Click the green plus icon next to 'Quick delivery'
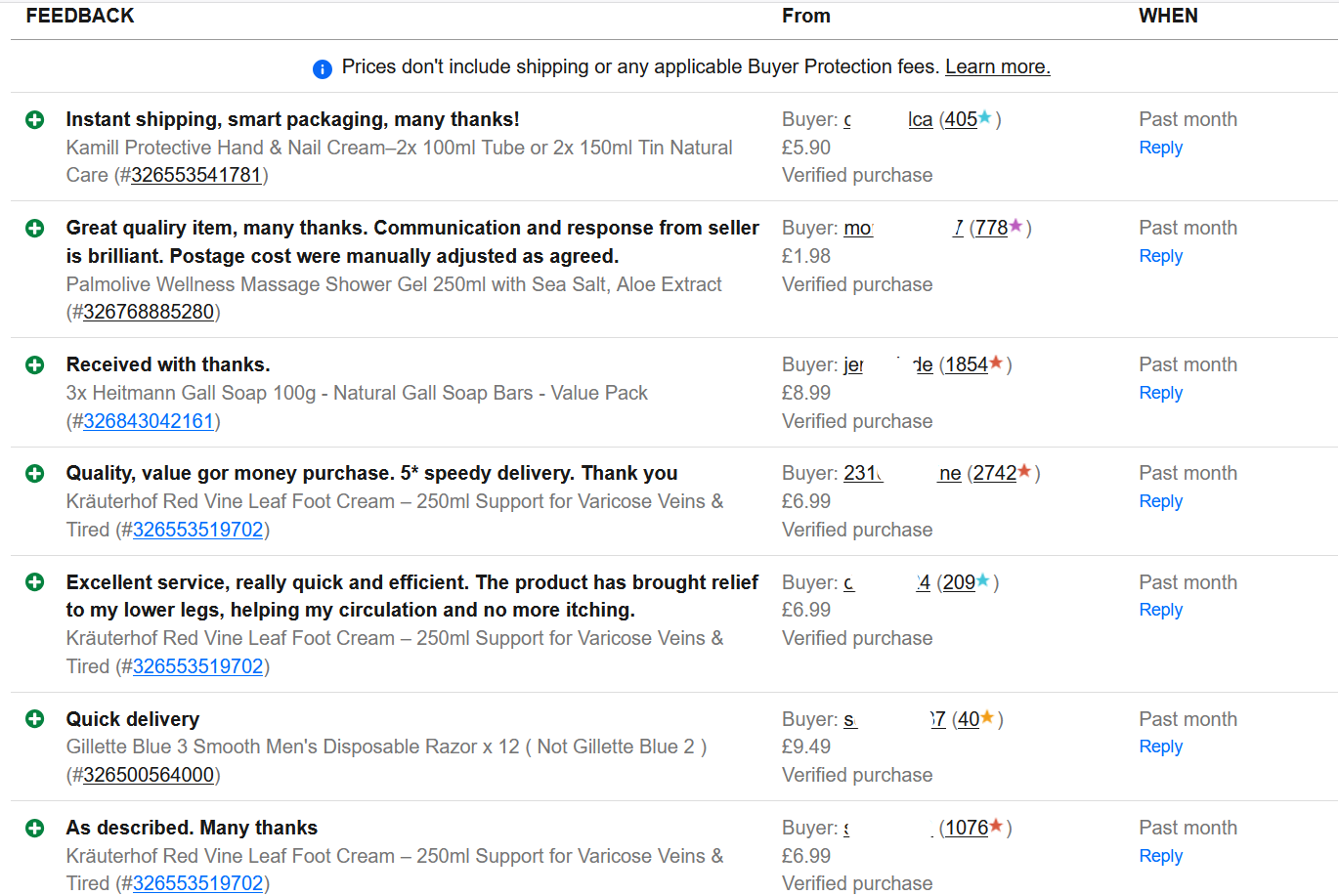This screenshot has width=1339, height=896. (x=35, y=719)
